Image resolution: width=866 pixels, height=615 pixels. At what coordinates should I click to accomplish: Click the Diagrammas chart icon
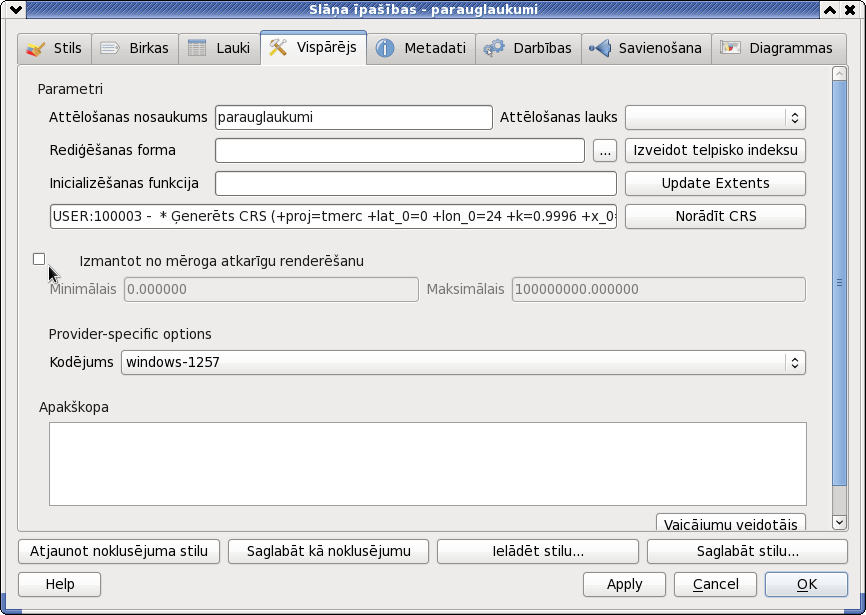point(730,48)
